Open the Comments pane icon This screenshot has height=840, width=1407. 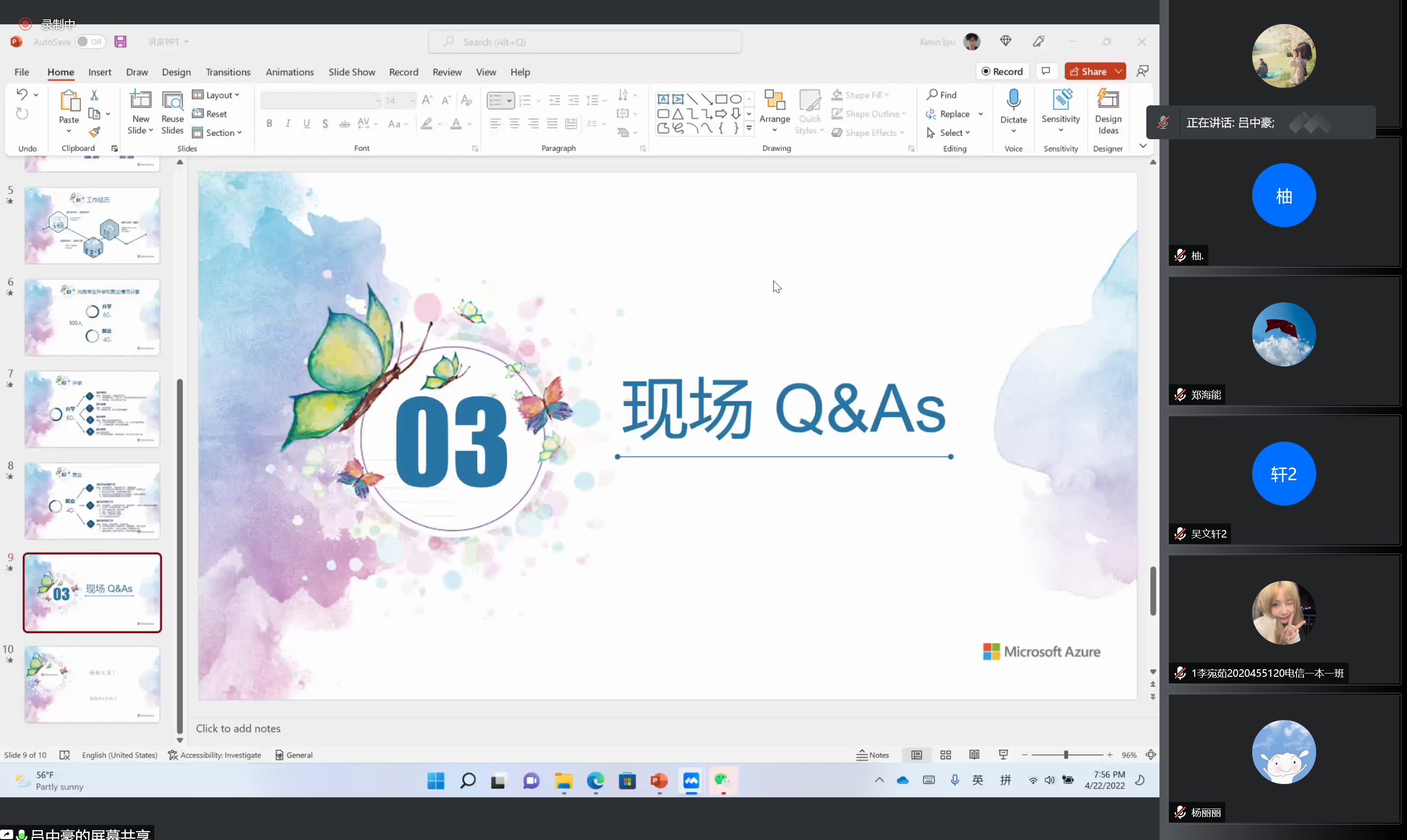[1046, 71]
